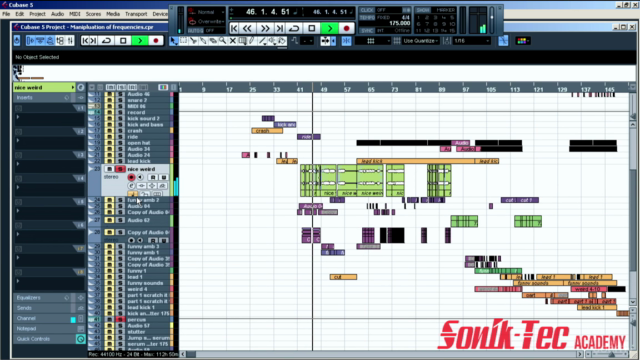Click bar 65 on the ruler
The width and height of the screenshot is (640, 360).
point(371,89)
